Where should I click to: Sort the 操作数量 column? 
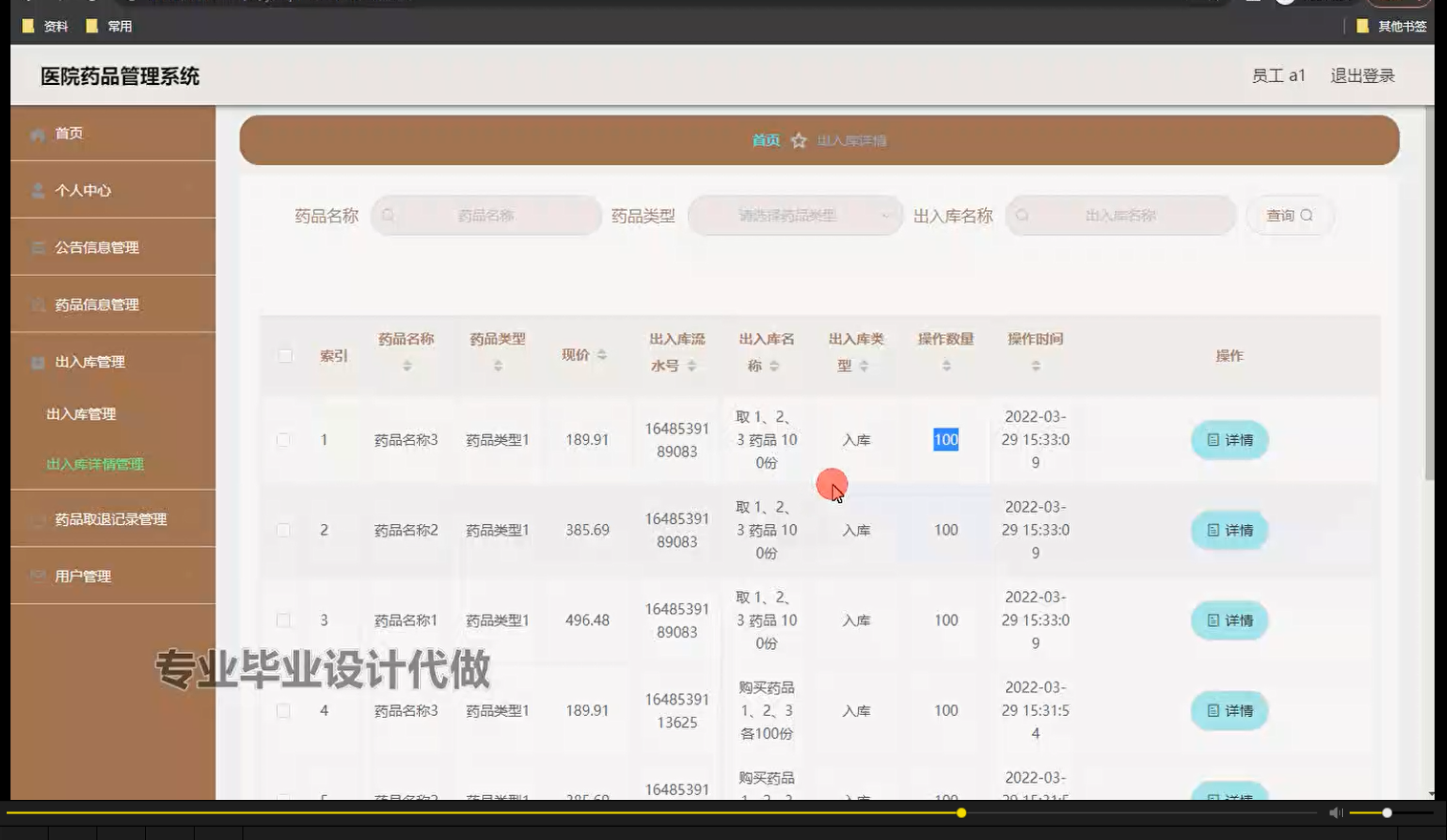[x=946, y=366]
